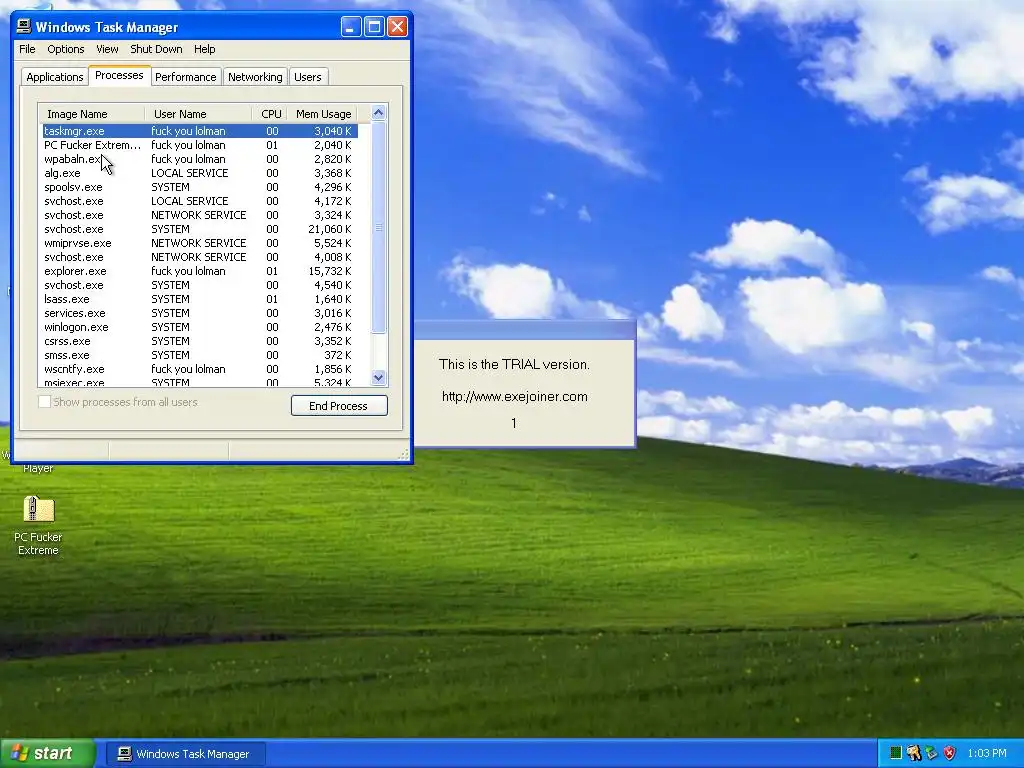Image resolution: width=1024 pixels, height=768 pixels.
Task: Go to the Networking tab
Action: click(x=255, y=76)
